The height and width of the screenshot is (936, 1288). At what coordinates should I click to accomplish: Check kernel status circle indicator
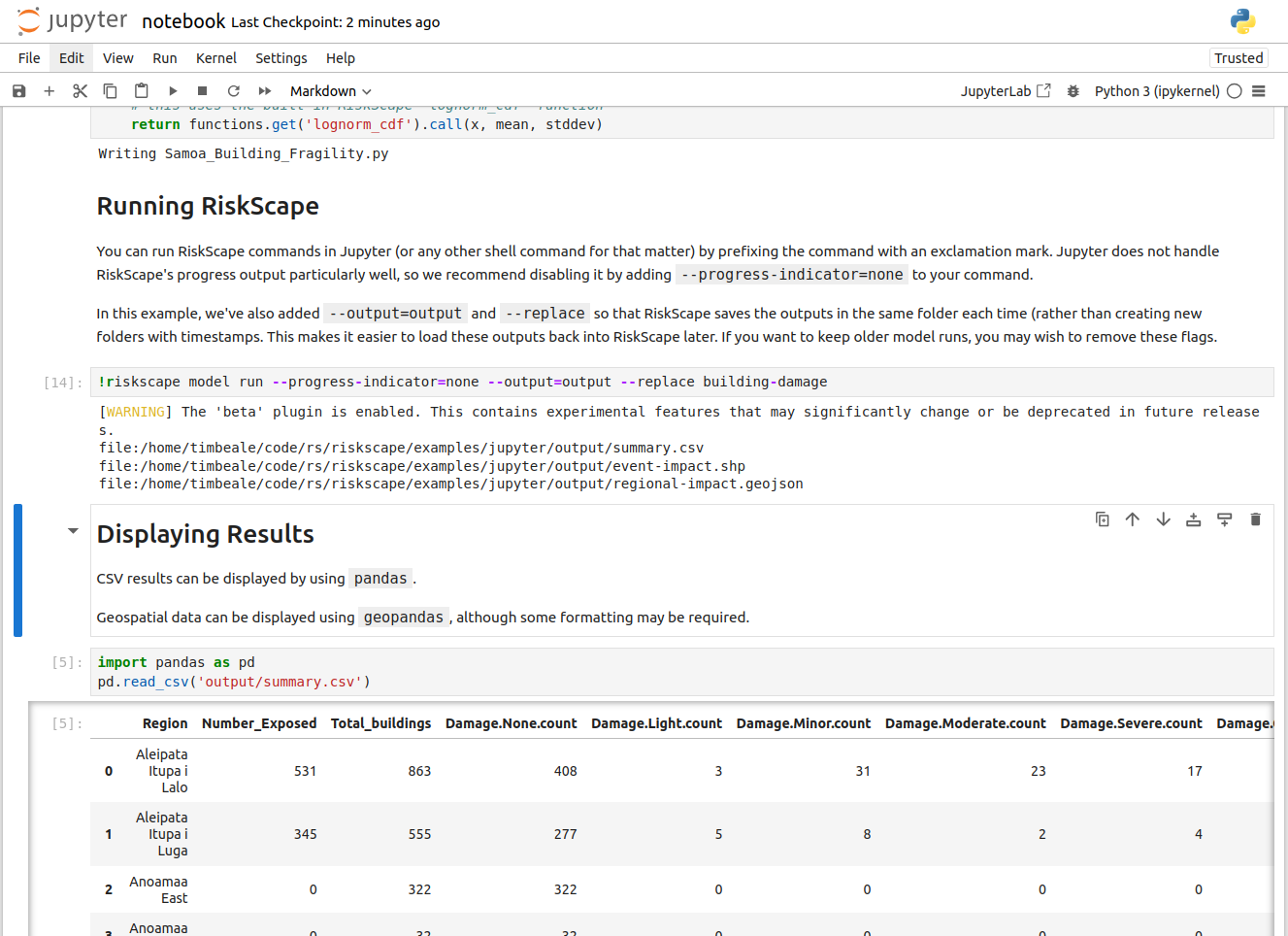point(1235,91)
